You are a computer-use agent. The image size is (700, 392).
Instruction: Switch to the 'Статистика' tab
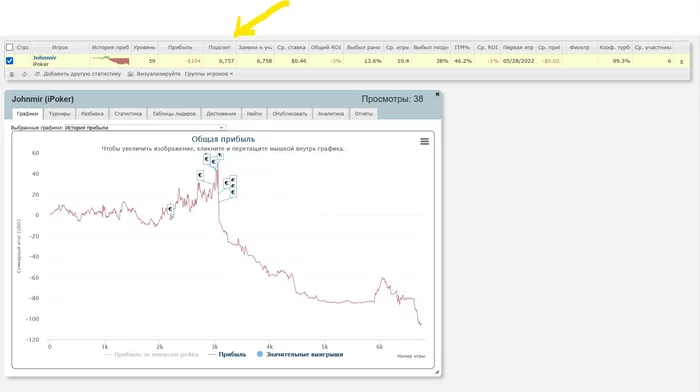click(128, 114)
